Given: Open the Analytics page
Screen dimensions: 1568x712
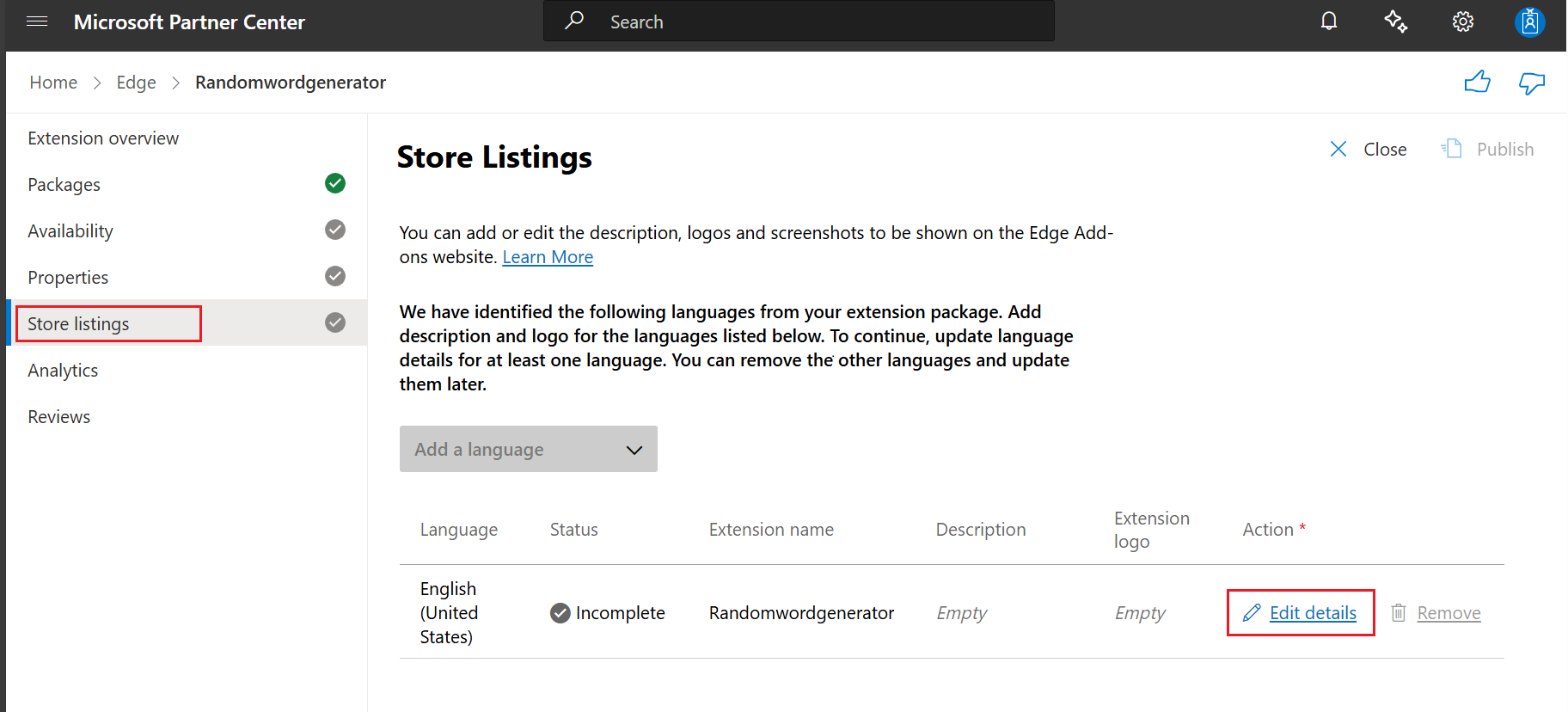Looking at the screenshot, I should pos(63,371).
